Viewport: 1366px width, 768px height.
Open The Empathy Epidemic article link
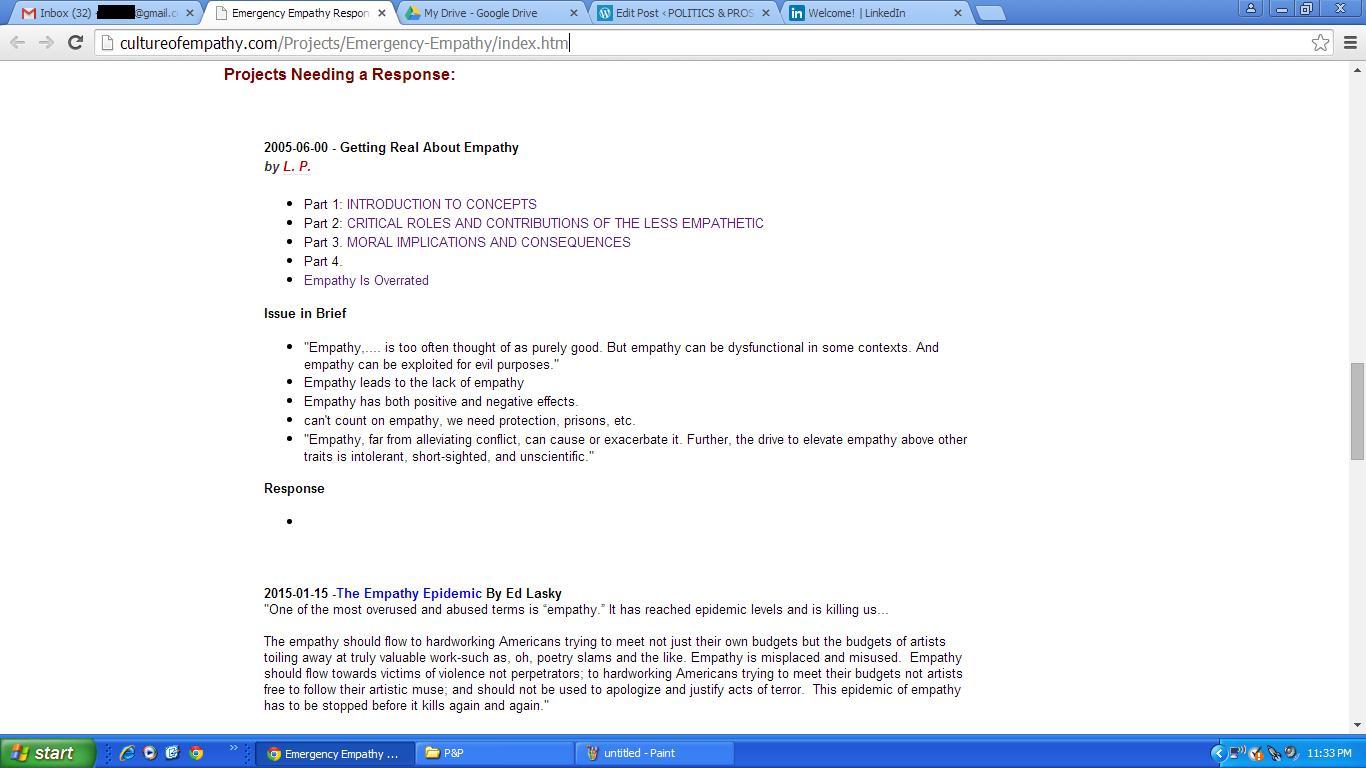tap(409, 593)
